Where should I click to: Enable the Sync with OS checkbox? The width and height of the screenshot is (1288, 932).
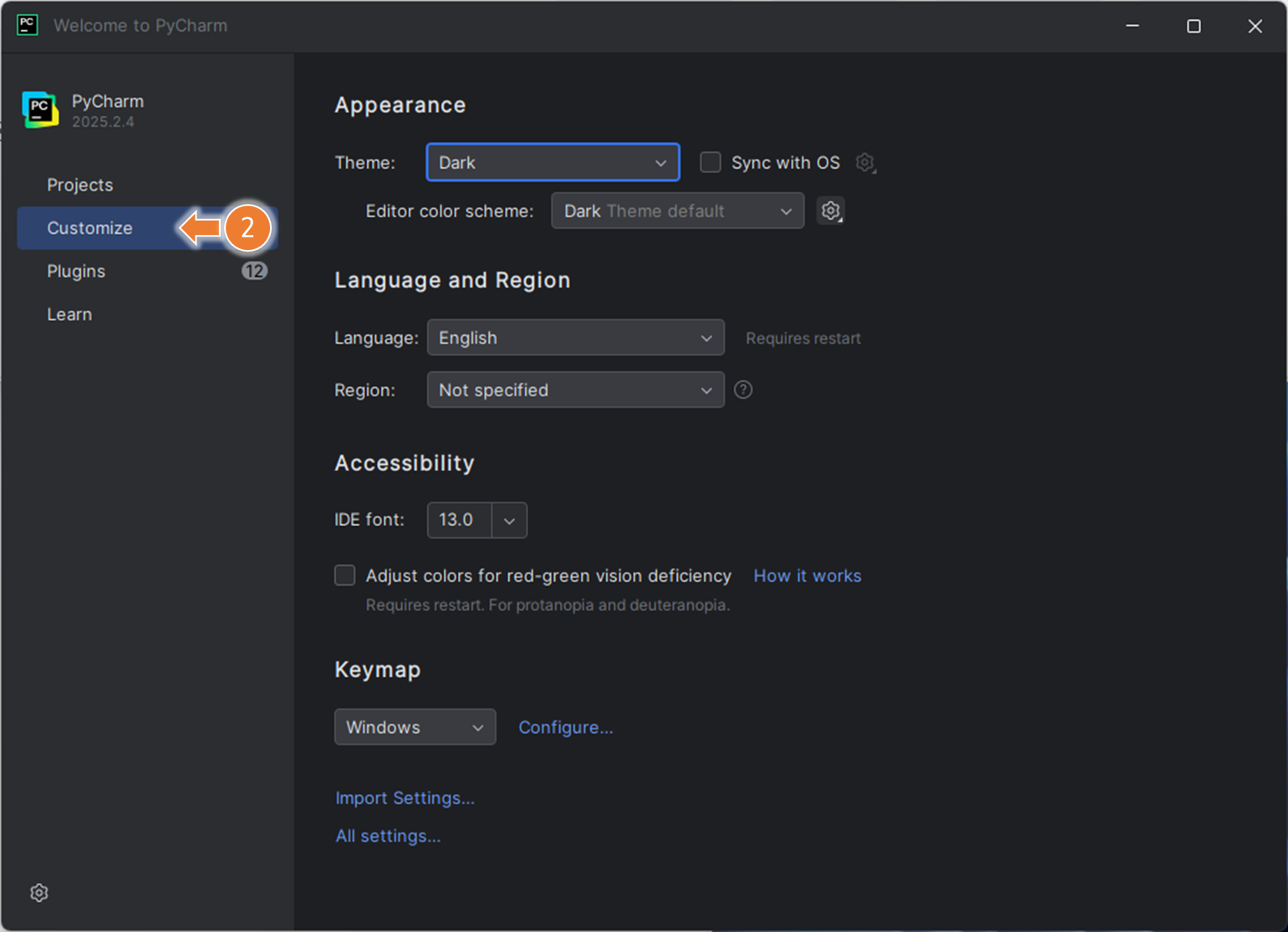point(710,162)
